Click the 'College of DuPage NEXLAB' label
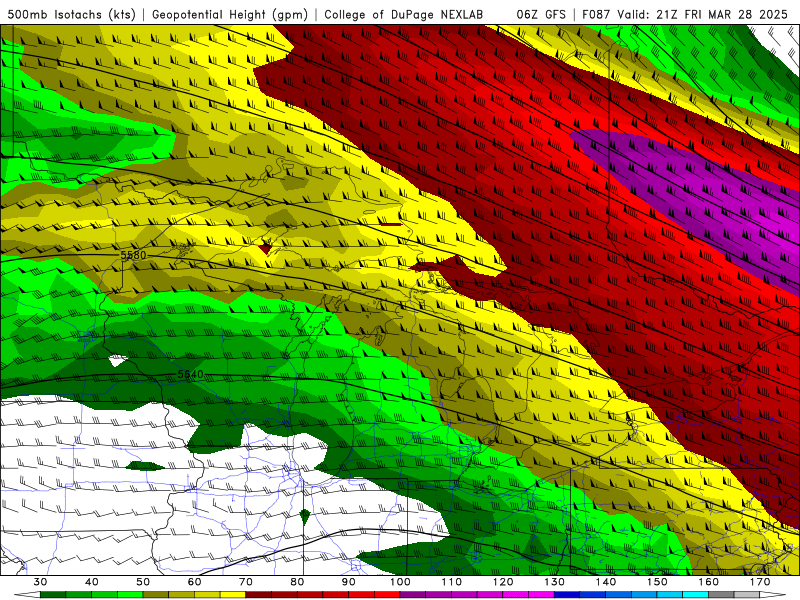Viewport: 800px width, 600px height. (404, 14)
